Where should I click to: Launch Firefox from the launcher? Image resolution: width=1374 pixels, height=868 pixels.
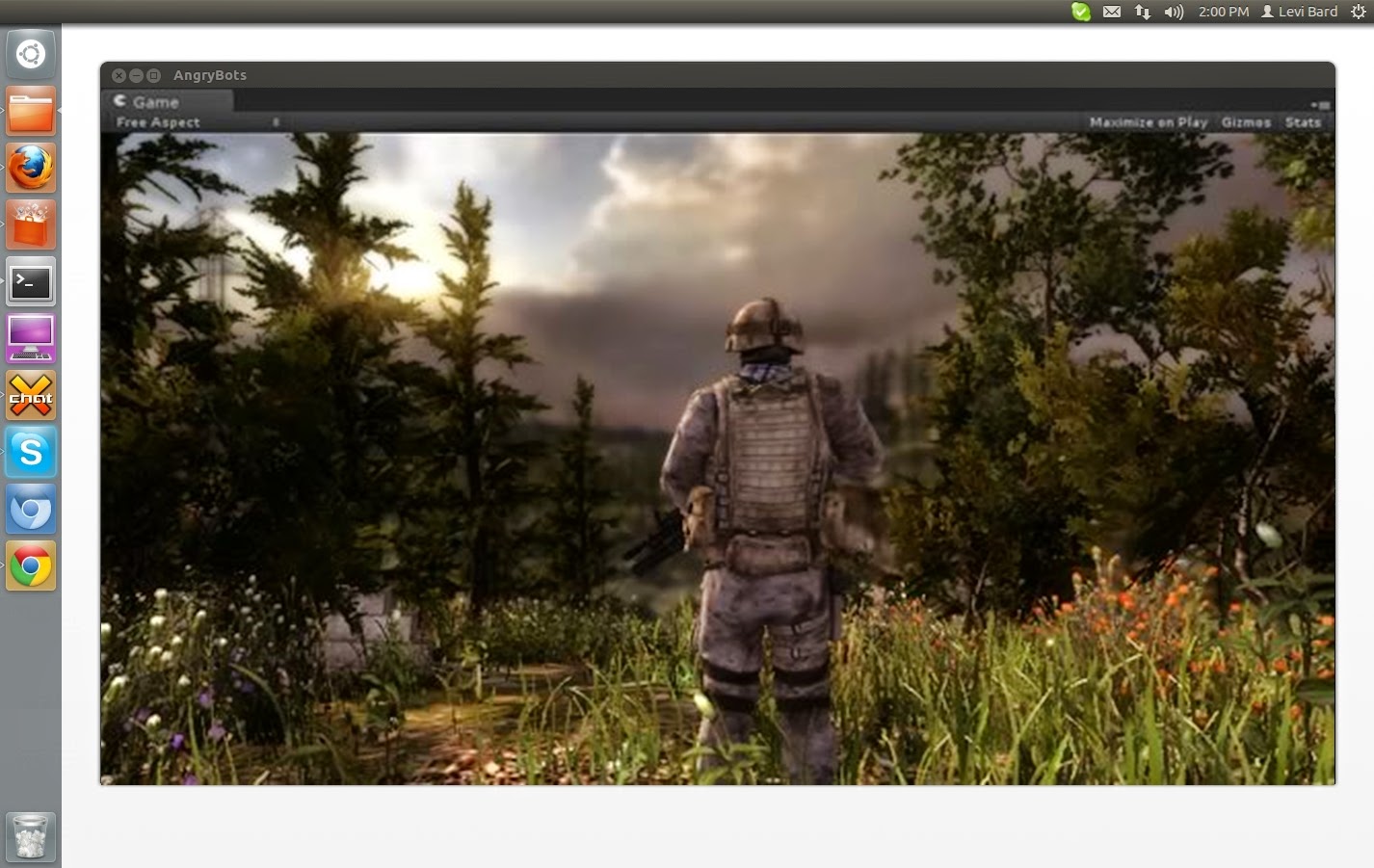(31, 168)
